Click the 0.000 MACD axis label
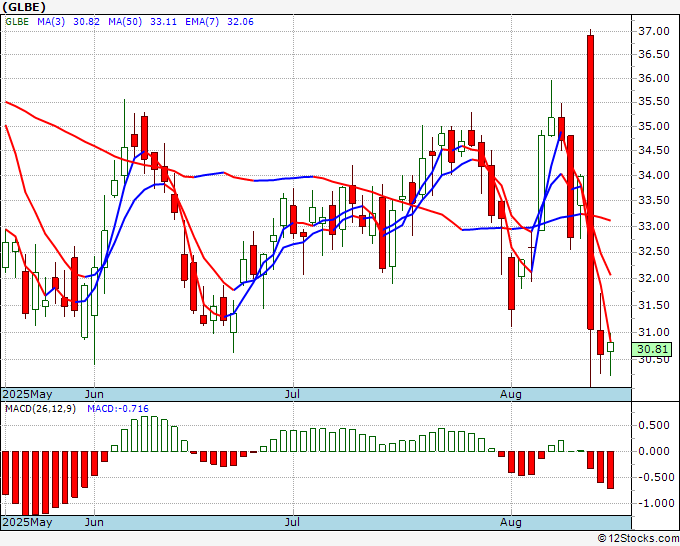680x546 pixels. point(654,451)
